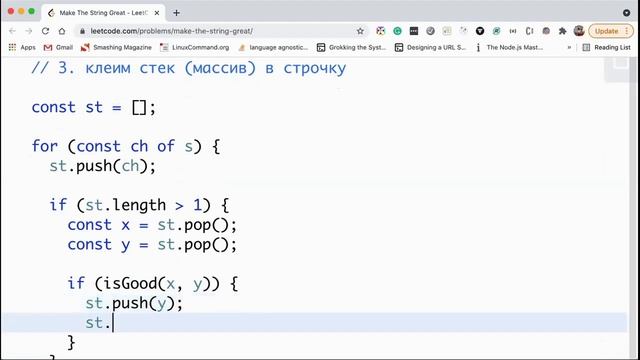
Task: Go back to the previous page
Action: [12, 31]
